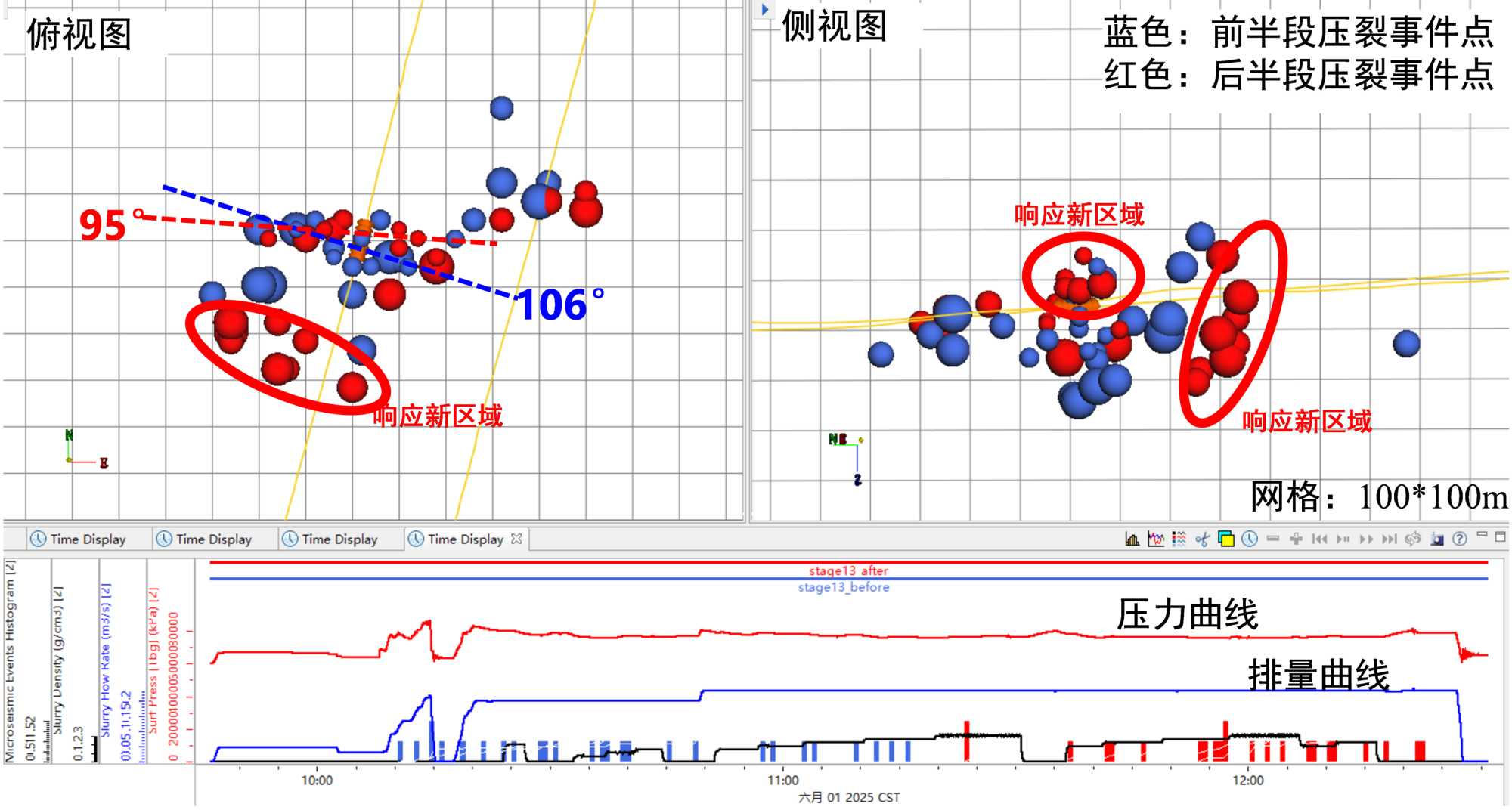Image resolution: width=1512 pixels, height=810 pixels.
Task: Click the minus zoom-out icon
Action: (1273, 539)
